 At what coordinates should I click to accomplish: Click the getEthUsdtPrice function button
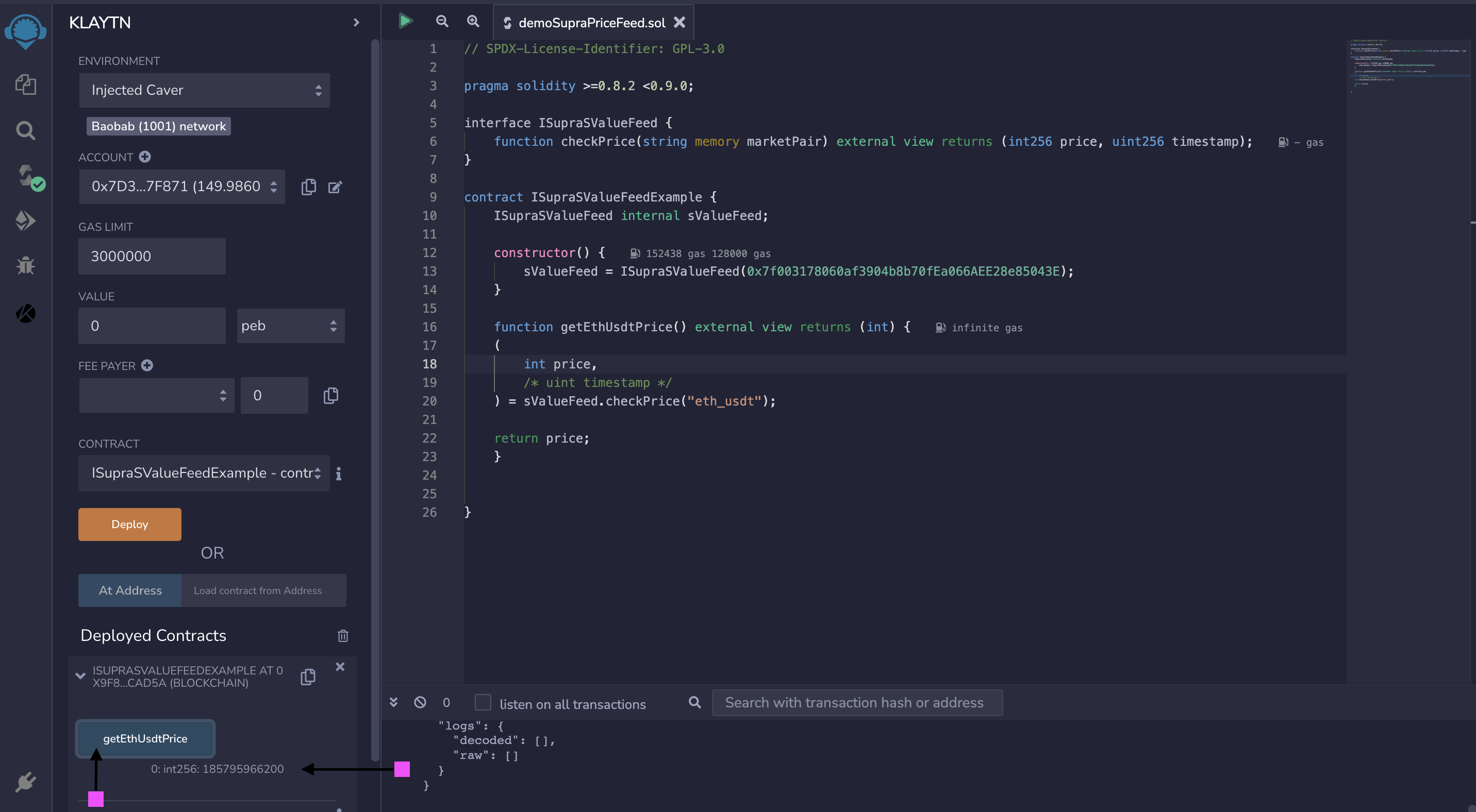[145, 739]
